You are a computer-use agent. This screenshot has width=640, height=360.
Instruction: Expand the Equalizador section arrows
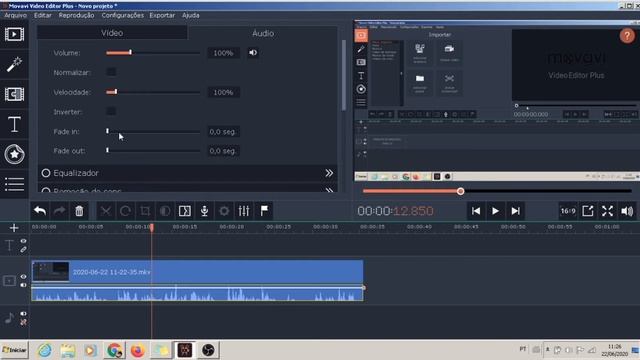click(329, 173)
